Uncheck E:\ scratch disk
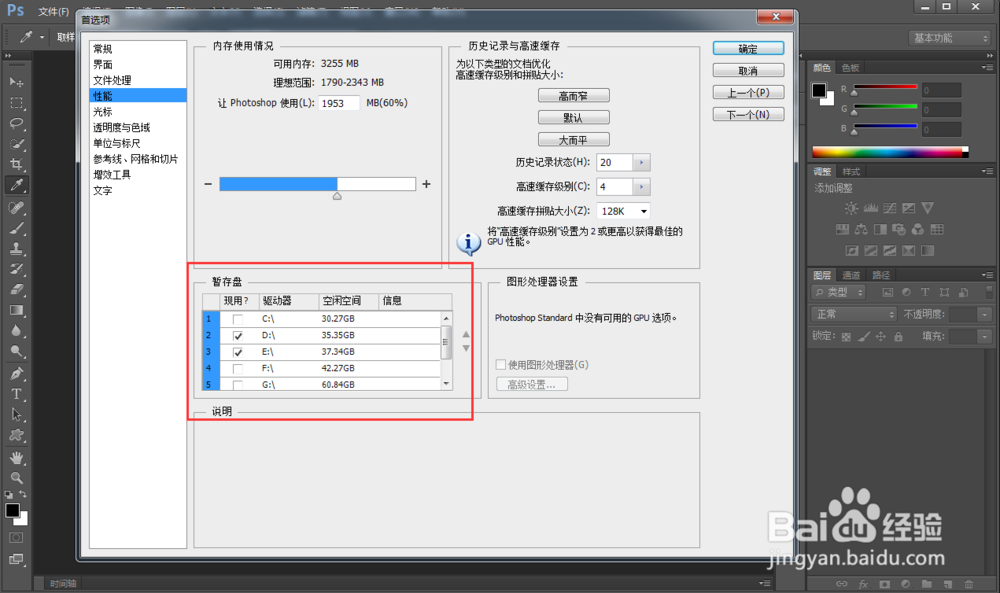The height and width of the screenshot is (593, 1000). pos(238,352)
